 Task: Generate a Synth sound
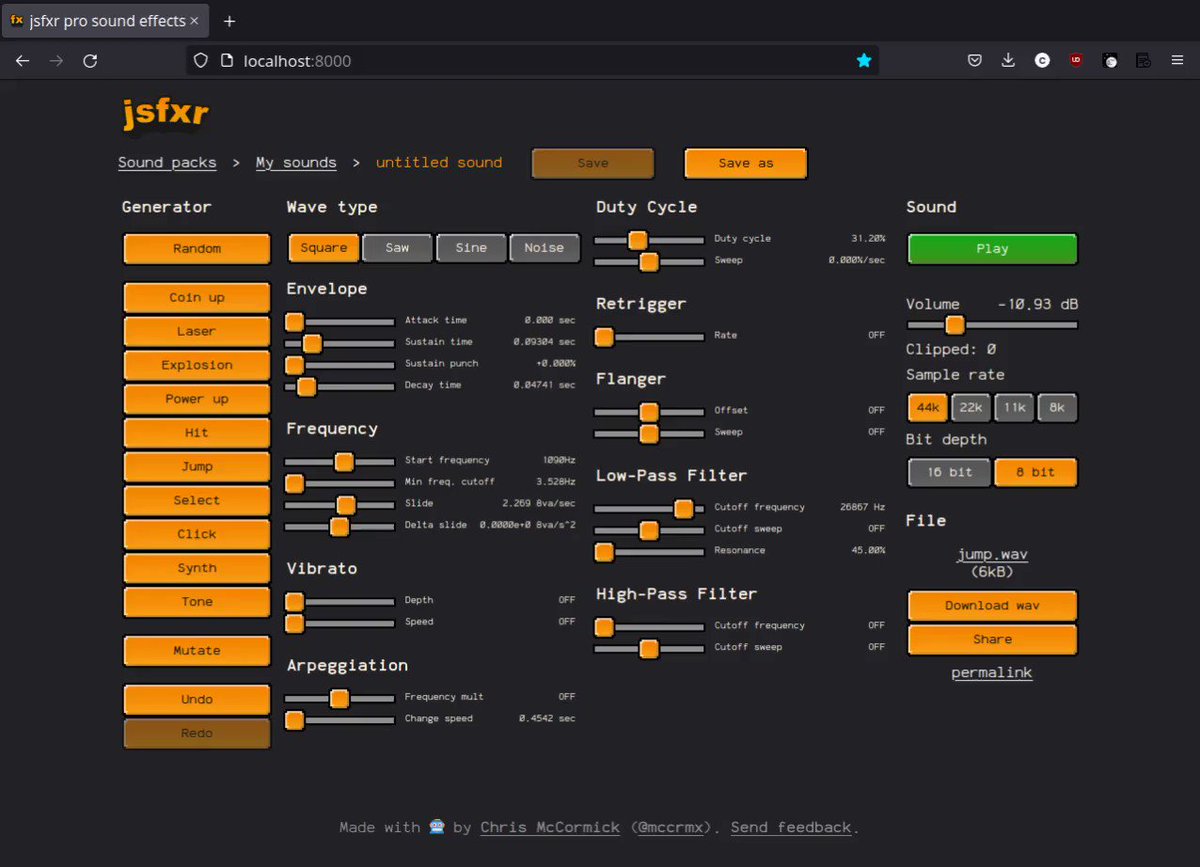point(197,568)
